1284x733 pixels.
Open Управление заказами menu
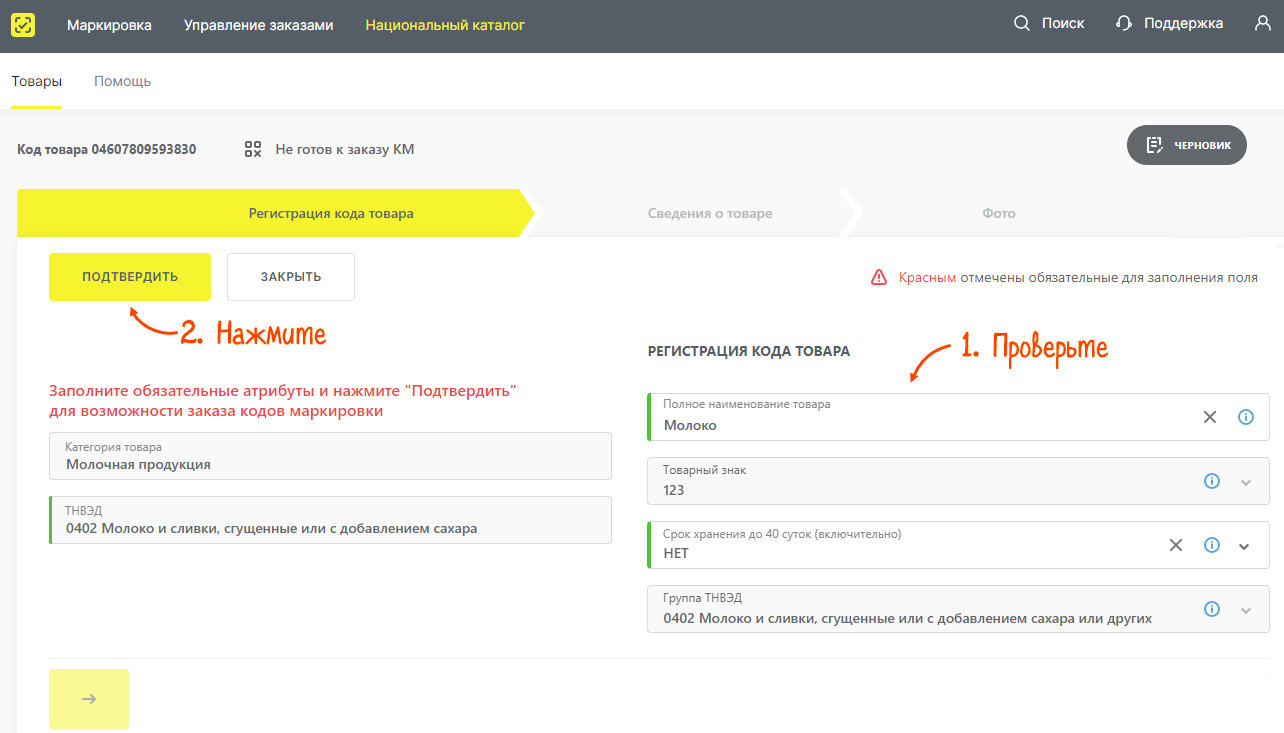[x=258, y=24]
